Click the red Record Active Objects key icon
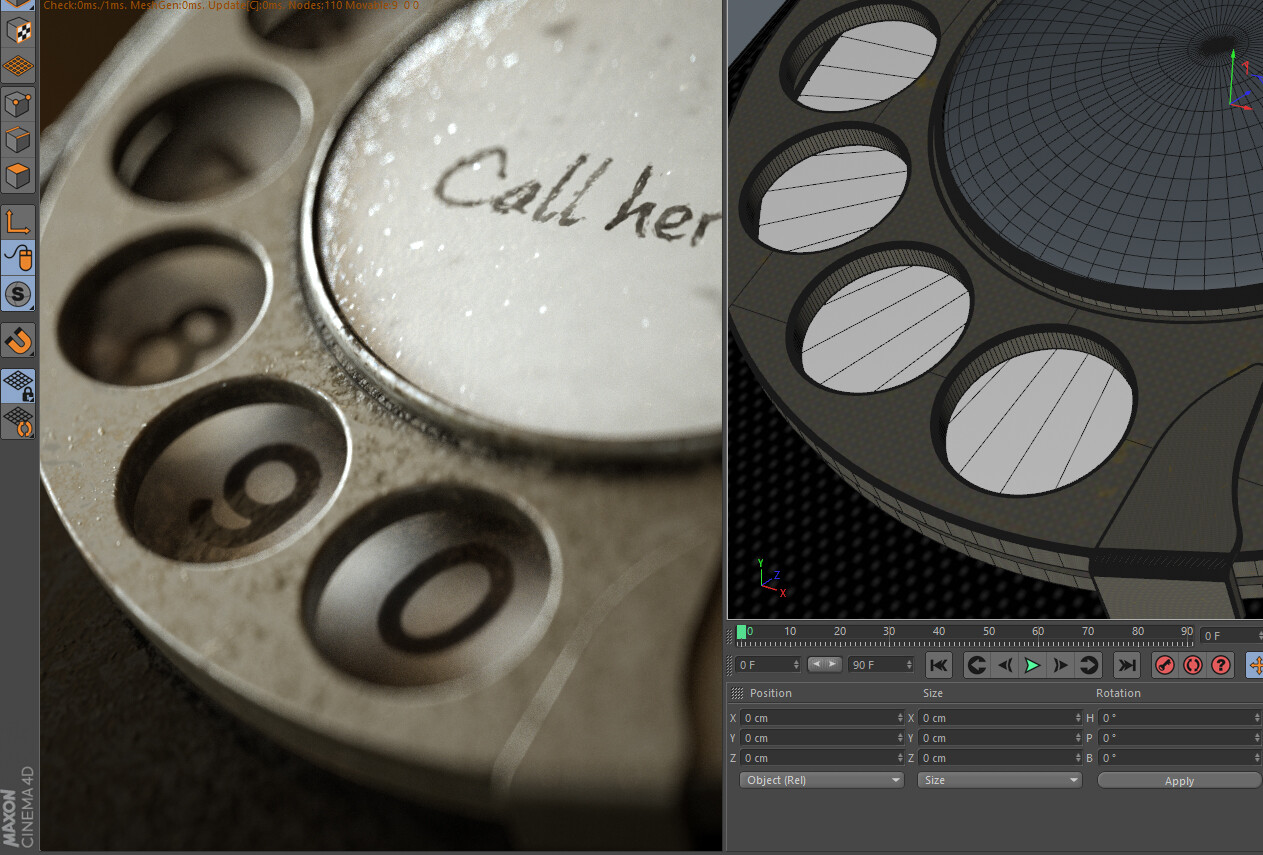Image resolution: width=1263 pixels, height=855 pixels. click(x=1165, y=665)
